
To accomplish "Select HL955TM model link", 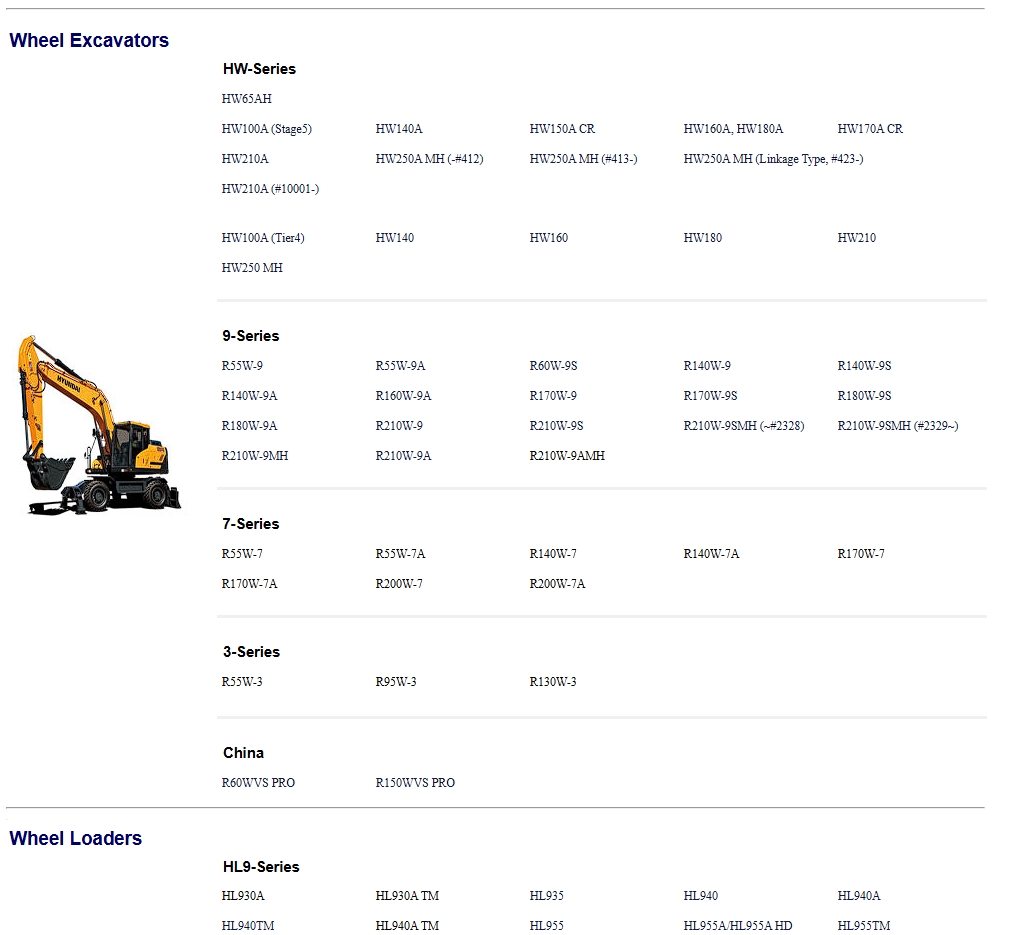I will [864, 926].
